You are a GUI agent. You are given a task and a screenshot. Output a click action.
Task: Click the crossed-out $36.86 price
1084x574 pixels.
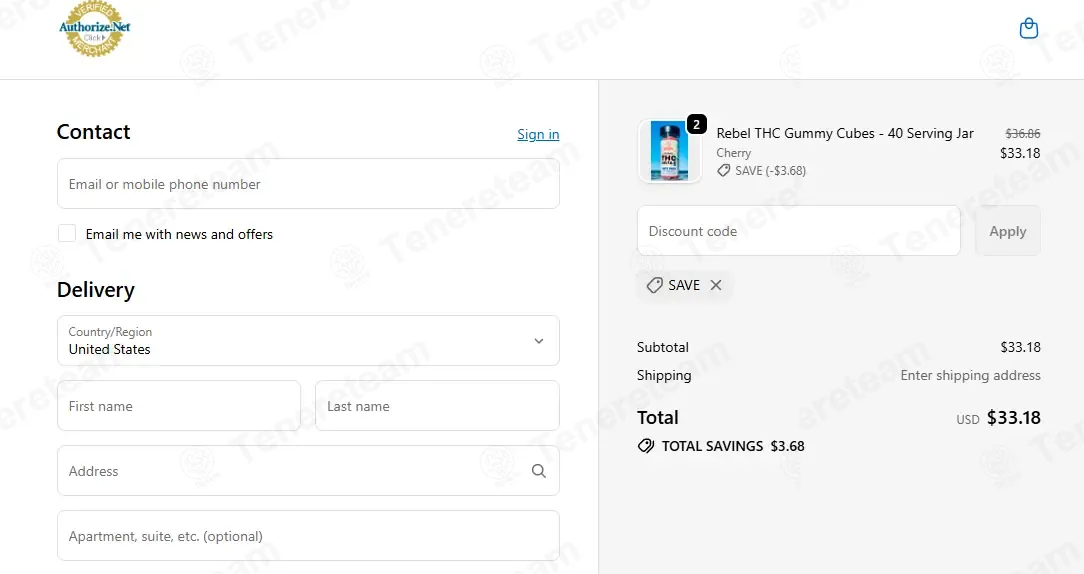pos(1022,133)
